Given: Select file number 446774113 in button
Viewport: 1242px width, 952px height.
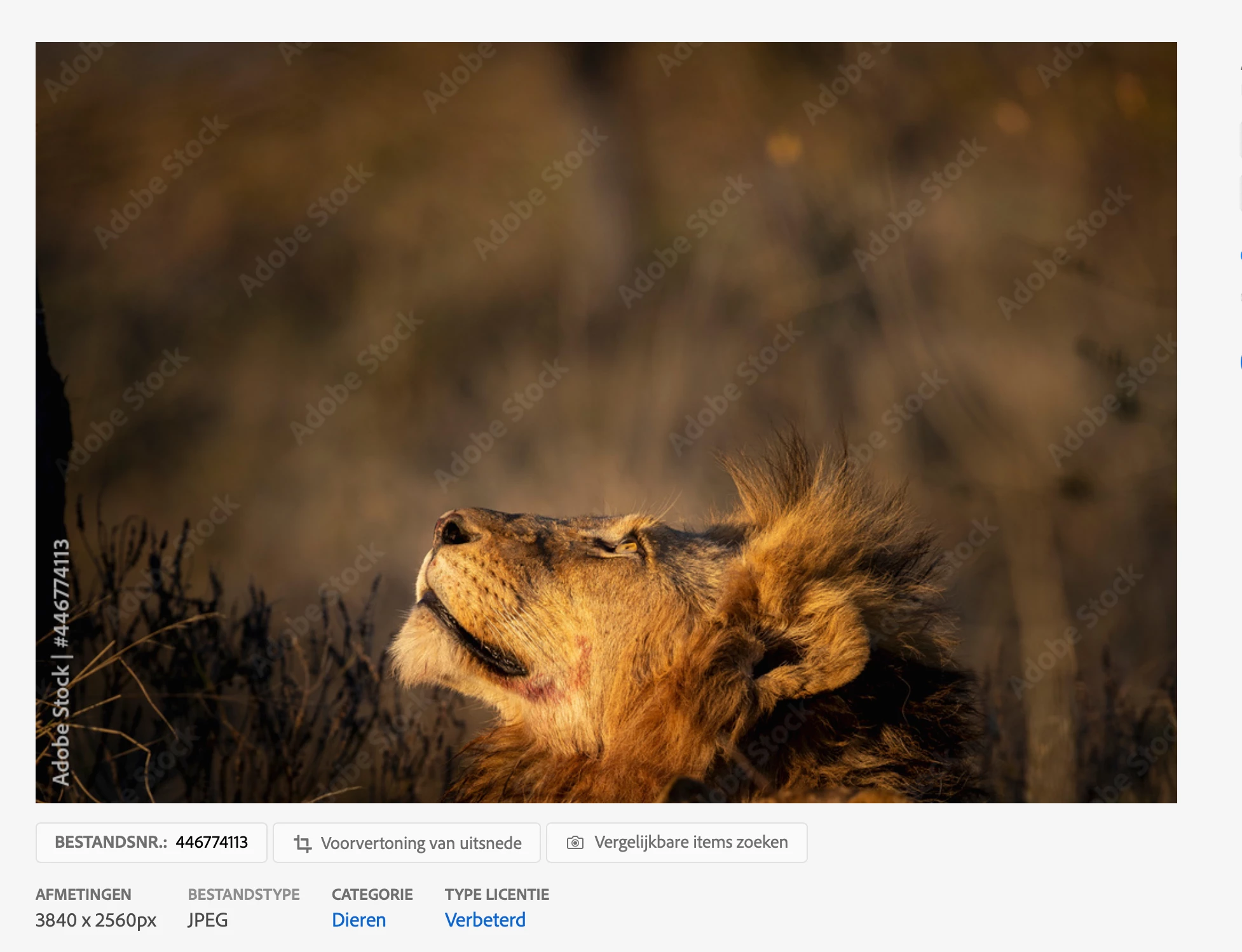Looking at the screenshot, I should (x=212, y=843).
